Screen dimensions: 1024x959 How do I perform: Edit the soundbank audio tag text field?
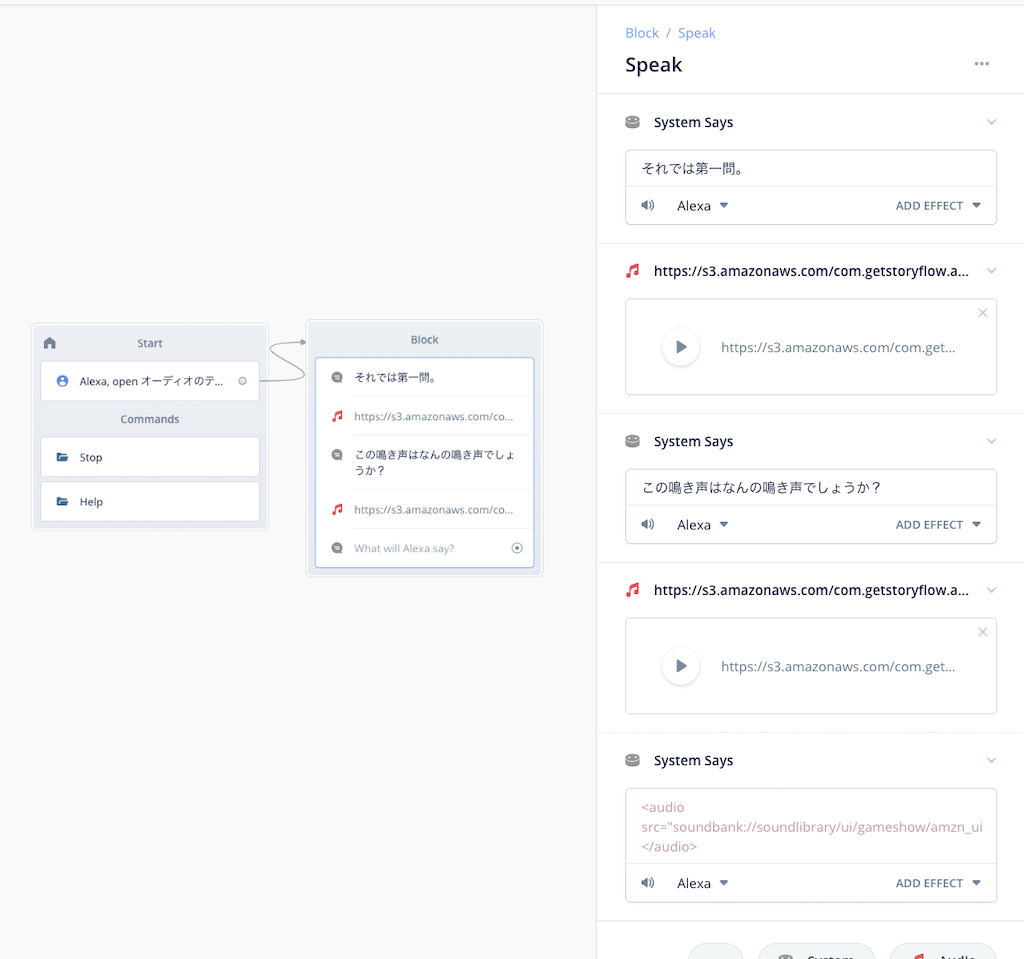810,826
